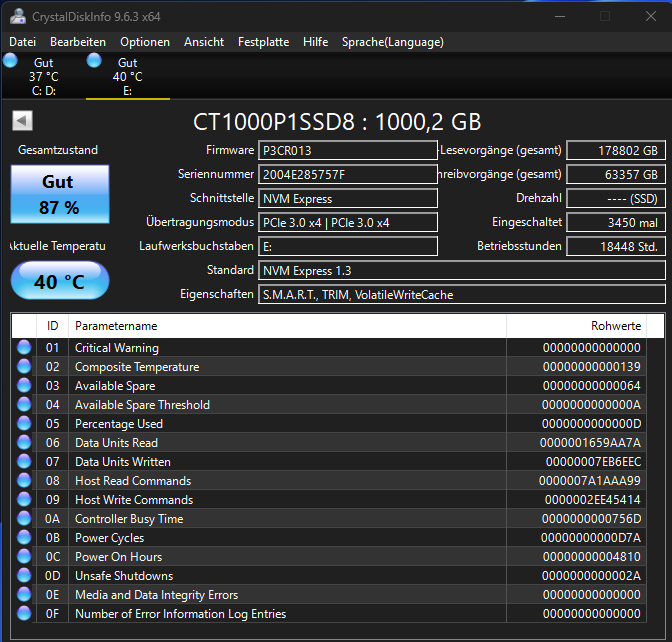Open the Datei menu
Screen dimensions: 672x642
click(22, 42)
